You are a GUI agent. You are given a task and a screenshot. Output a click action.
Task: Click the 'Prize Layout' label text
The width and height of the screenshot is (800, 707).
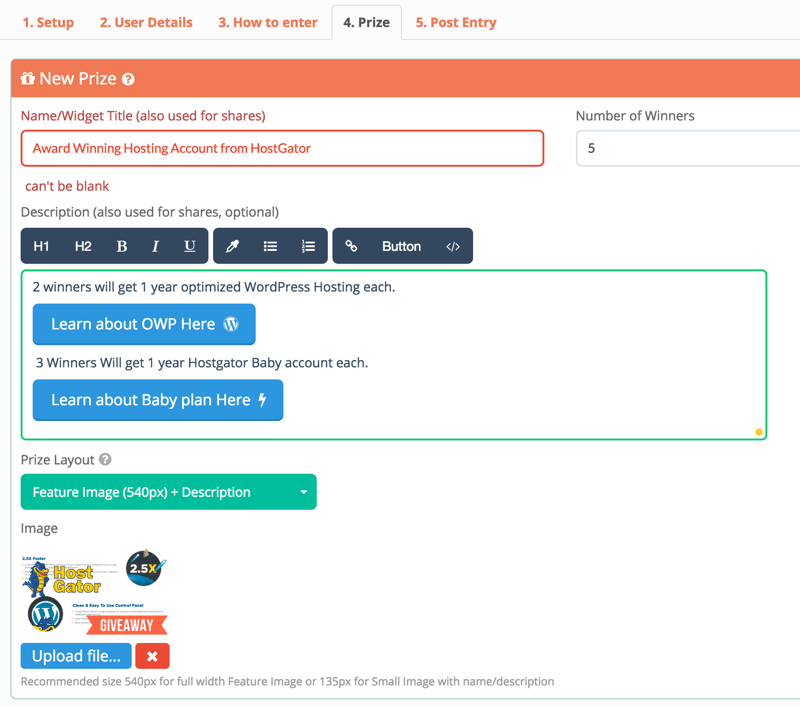pyautogui.click(x=58, y=460)
